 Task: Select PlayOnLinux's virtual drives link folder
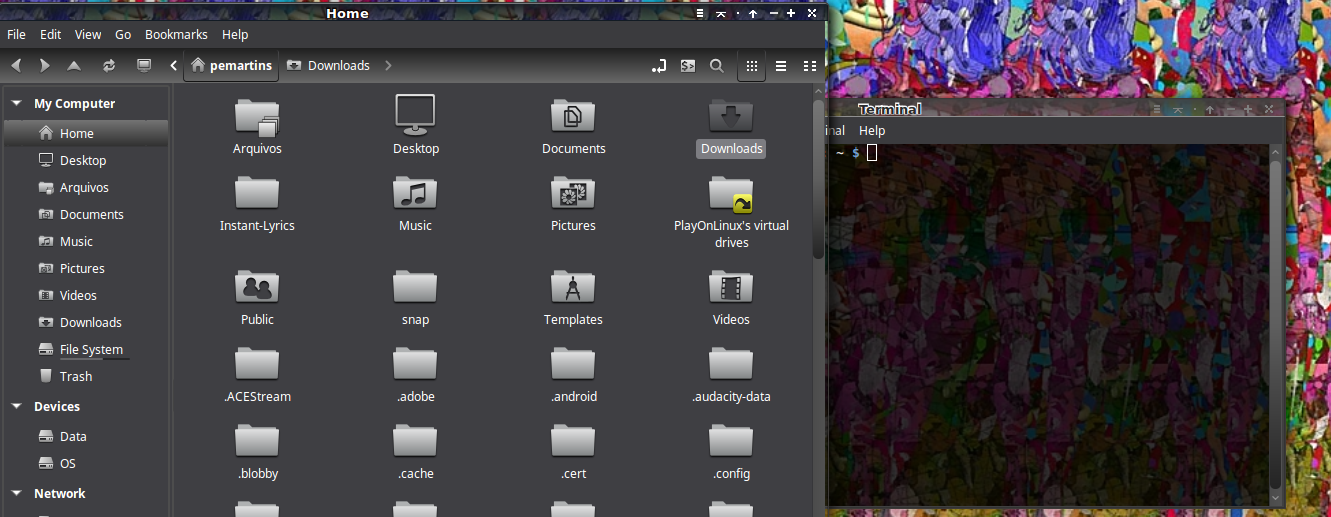point(731,194)
